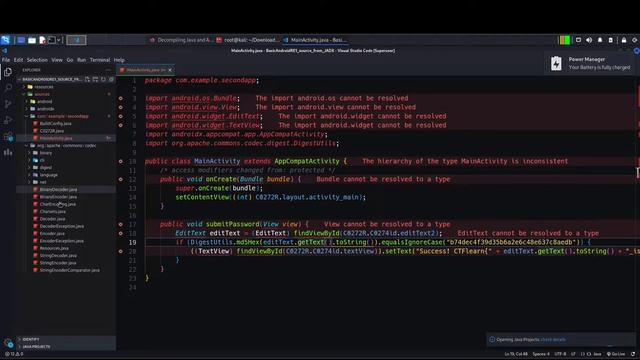
Task: Expand the JAVA PROJECTS panel section
Action: 66,347
